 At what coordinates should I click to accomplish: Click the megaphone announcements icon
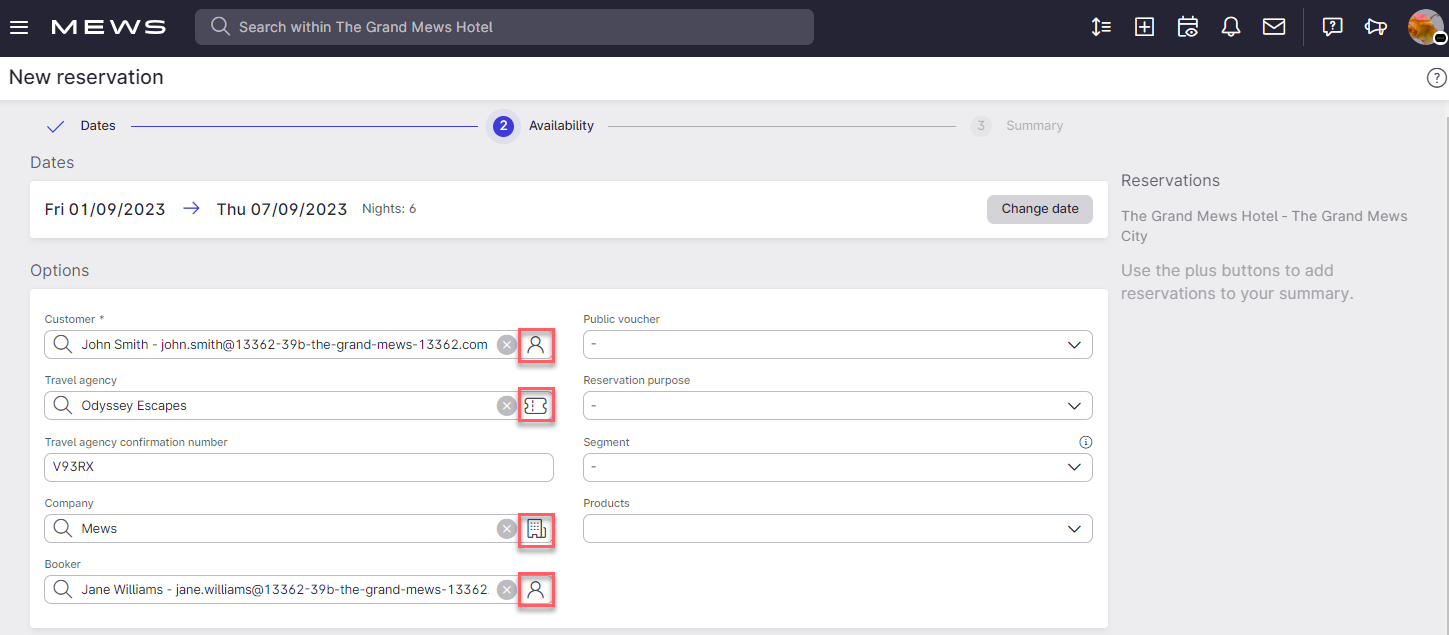[x=1376, y=27]
